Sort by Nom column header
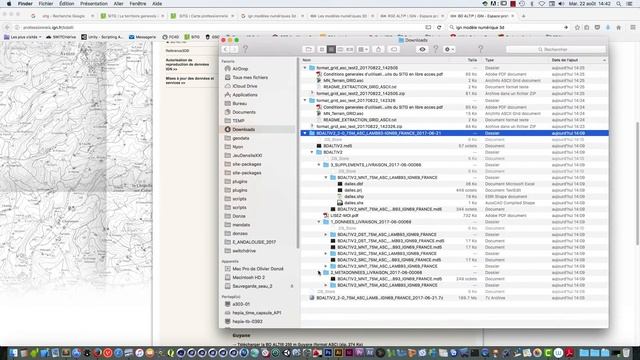 307,60
